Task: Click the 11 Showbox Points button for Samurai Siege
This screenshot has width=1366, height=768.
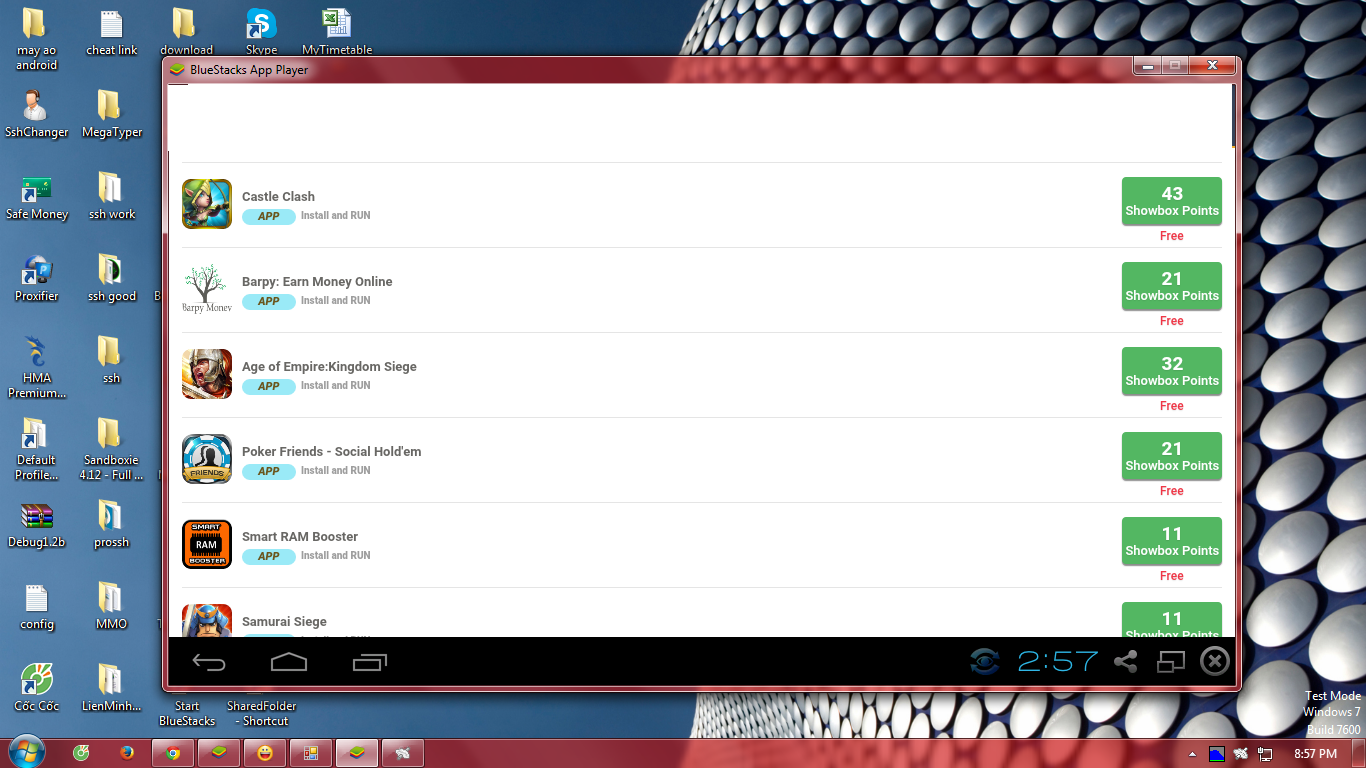Action: coord(1172,620)
